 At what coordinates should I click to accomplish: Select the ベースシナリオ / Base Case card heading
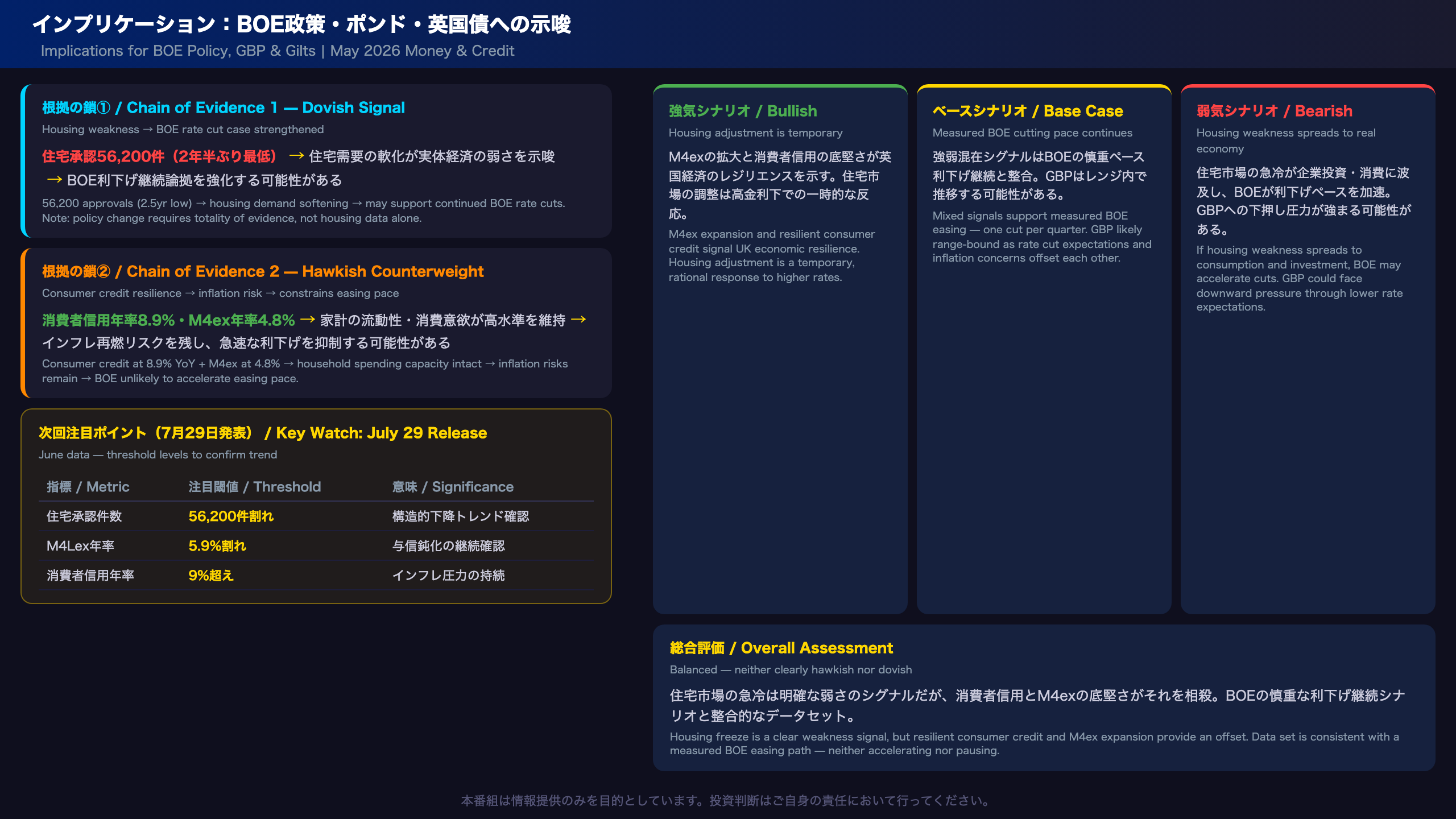[1028, 111]
